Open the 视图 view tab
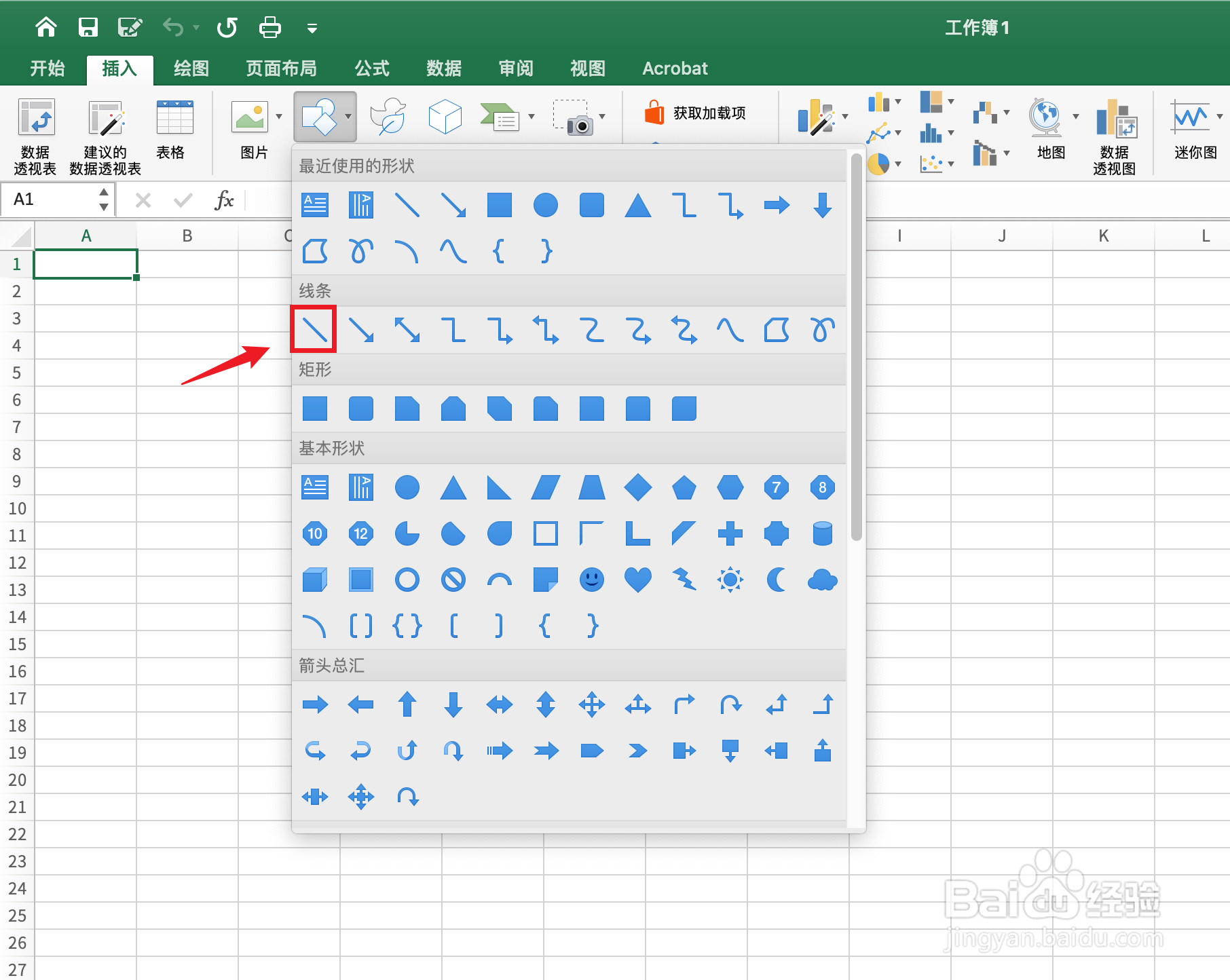1230x980 pixels. 588,69
